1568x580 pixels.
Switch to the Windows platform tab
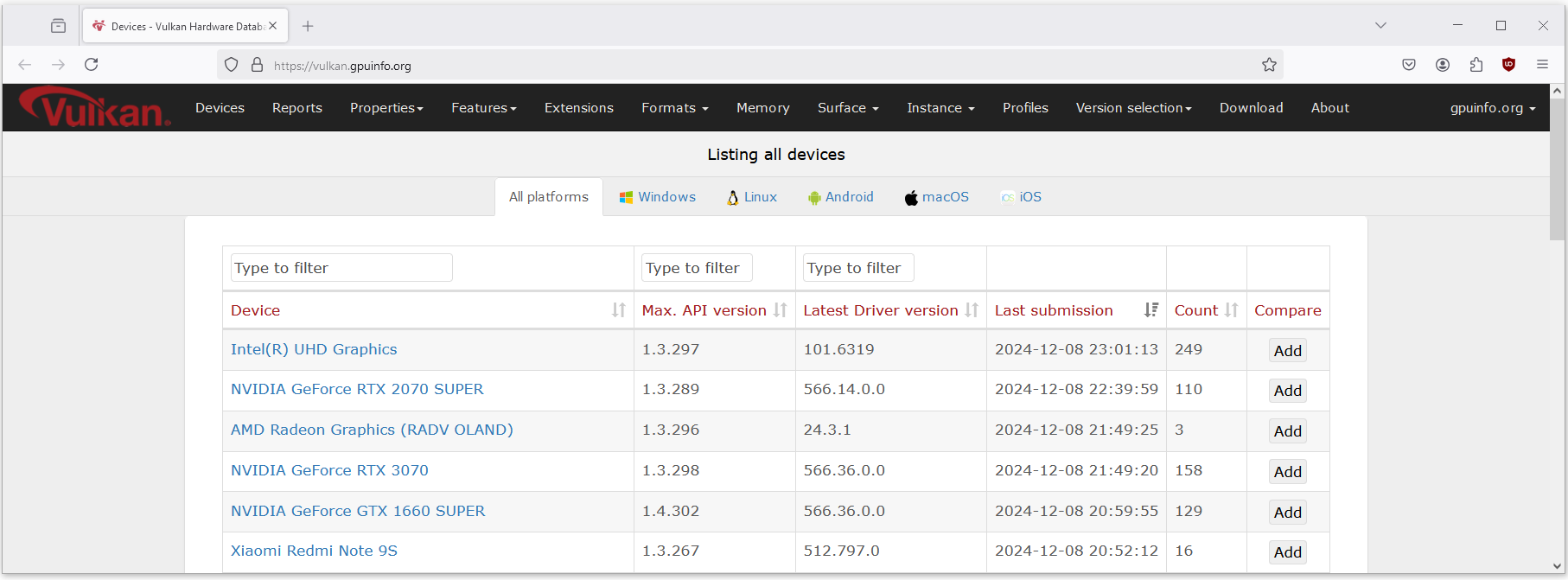[x=658, y=197]
